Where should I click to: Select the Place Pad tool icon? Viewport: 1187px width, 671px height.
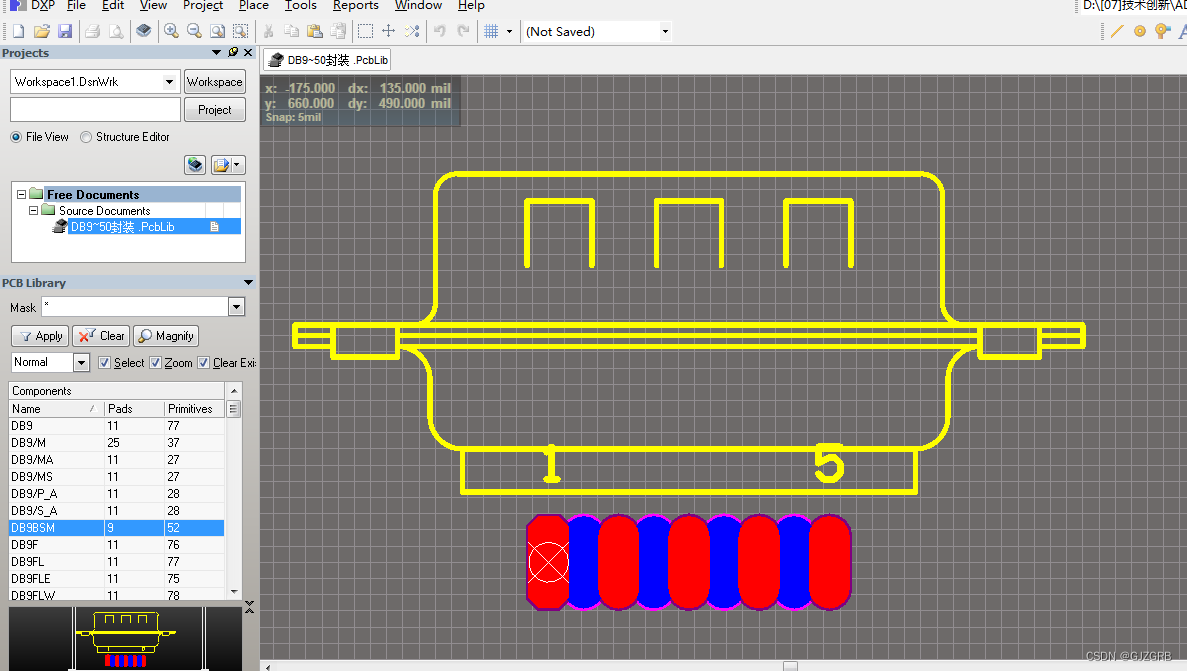point(1139,31)
